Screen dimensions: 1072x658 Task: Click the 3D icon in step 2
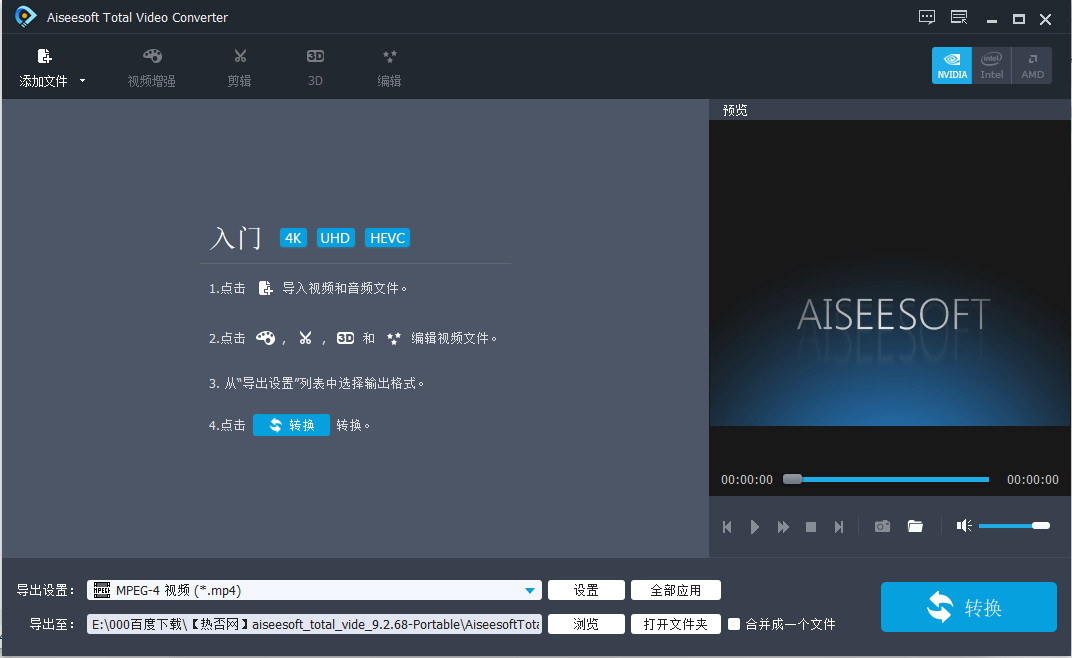tap(345, 338)
